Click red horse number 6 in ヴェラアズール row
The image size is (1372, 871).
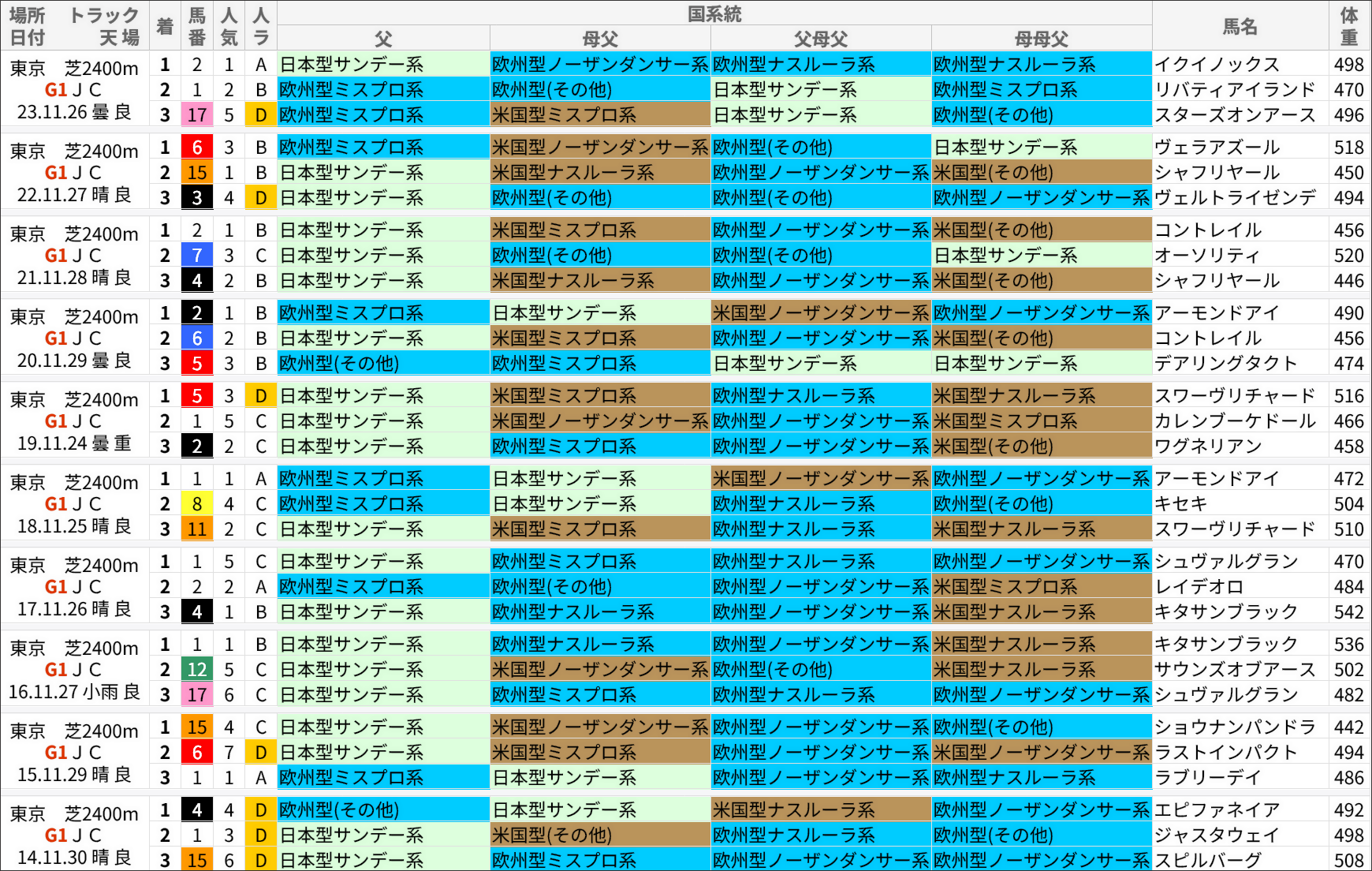click(x=197, y=148)
